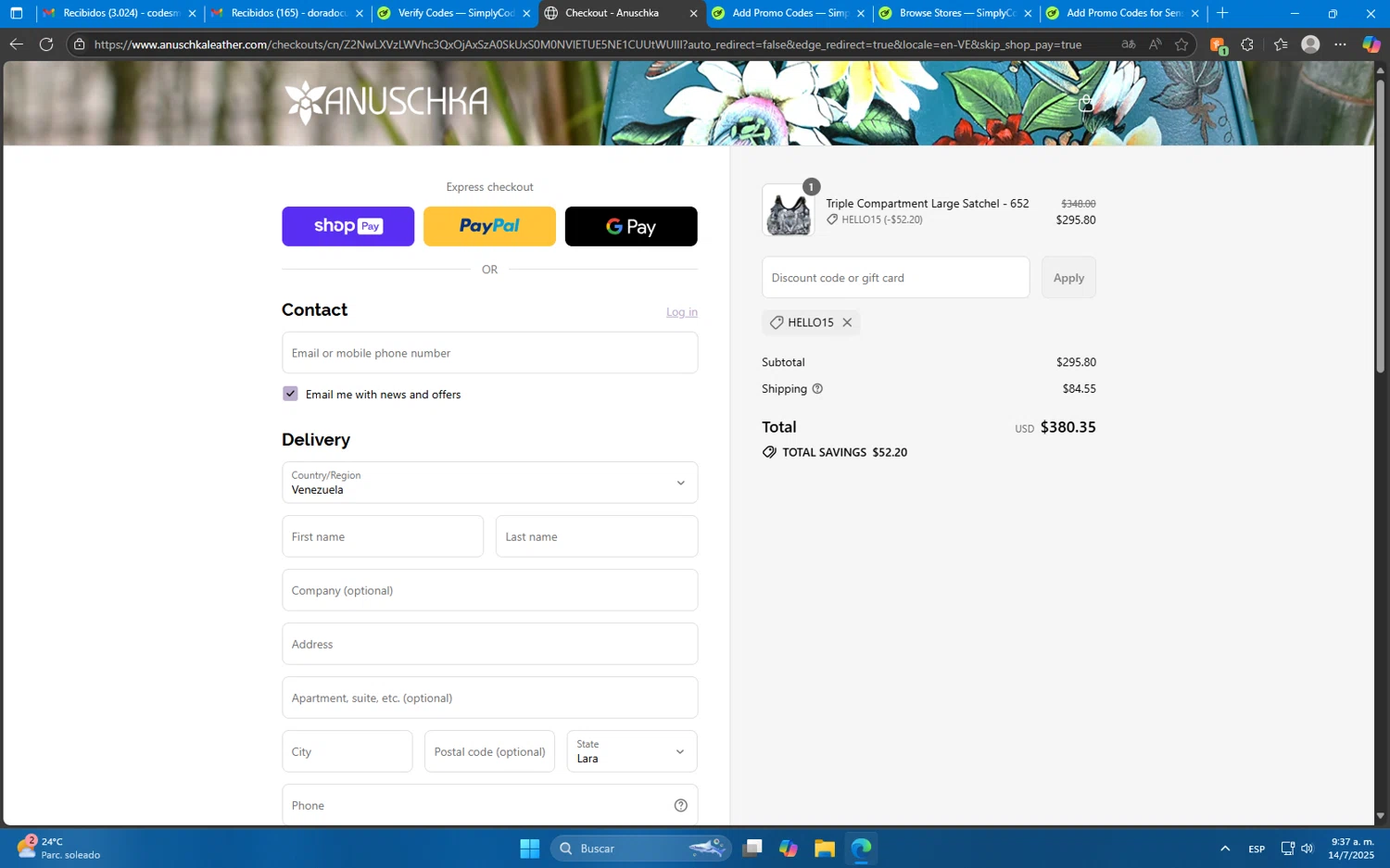Open the shopping cart bag icon

coord(1085,103)
